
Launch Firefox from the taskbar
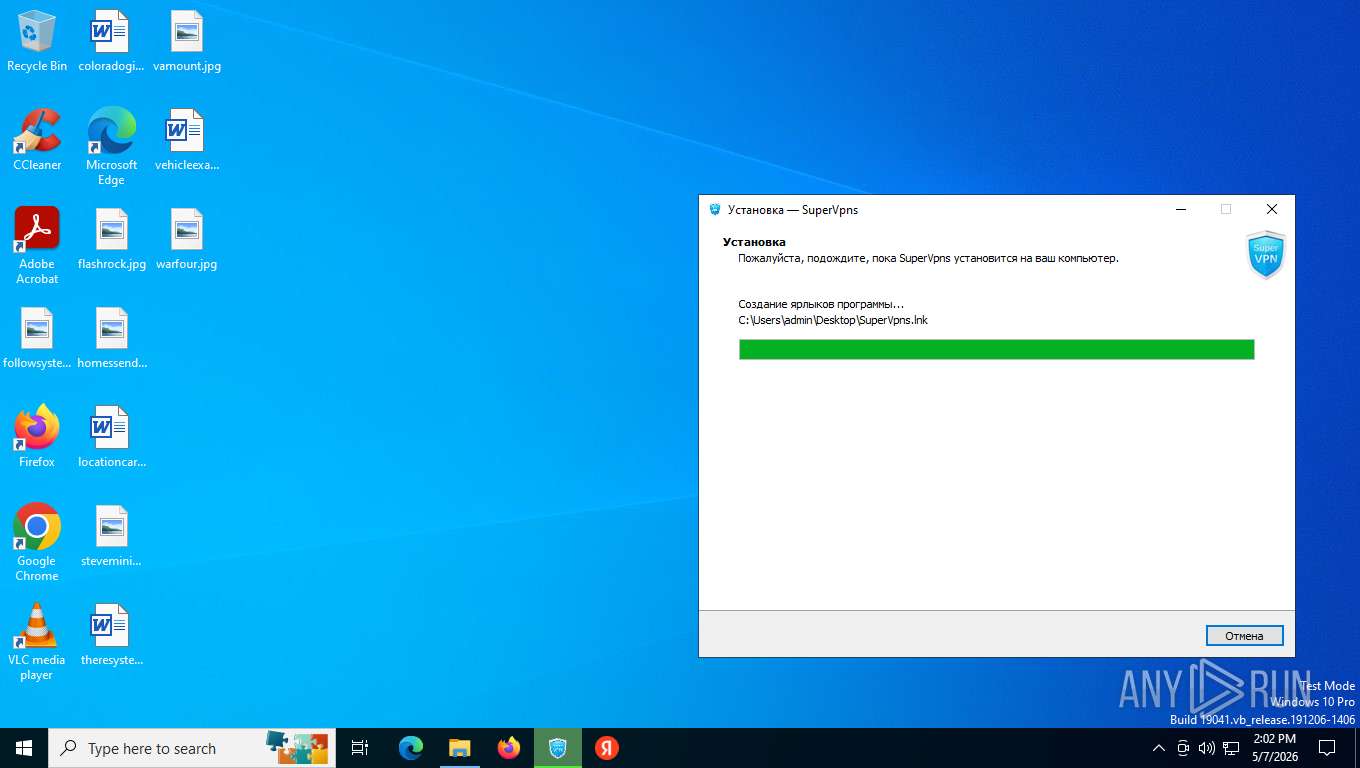click(x=509, y=748)
